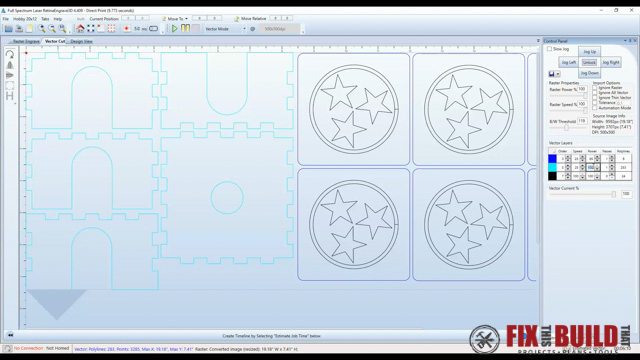The image size is (640, 360).
Task: Open the 500x500dpi resolution dropdown
Action: point(280,29)
